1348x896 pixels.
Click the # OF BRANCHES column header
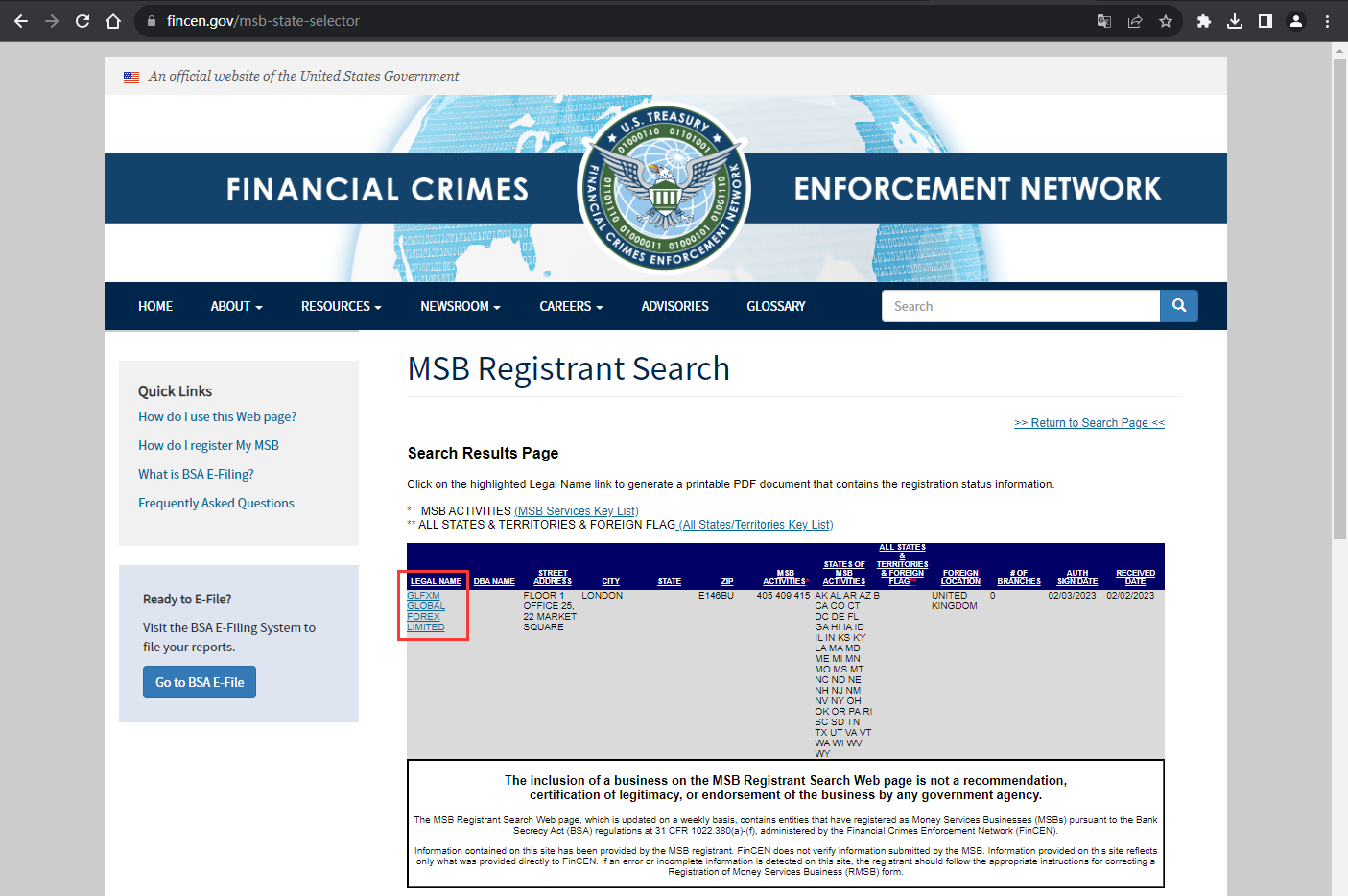click(1019, 578)
